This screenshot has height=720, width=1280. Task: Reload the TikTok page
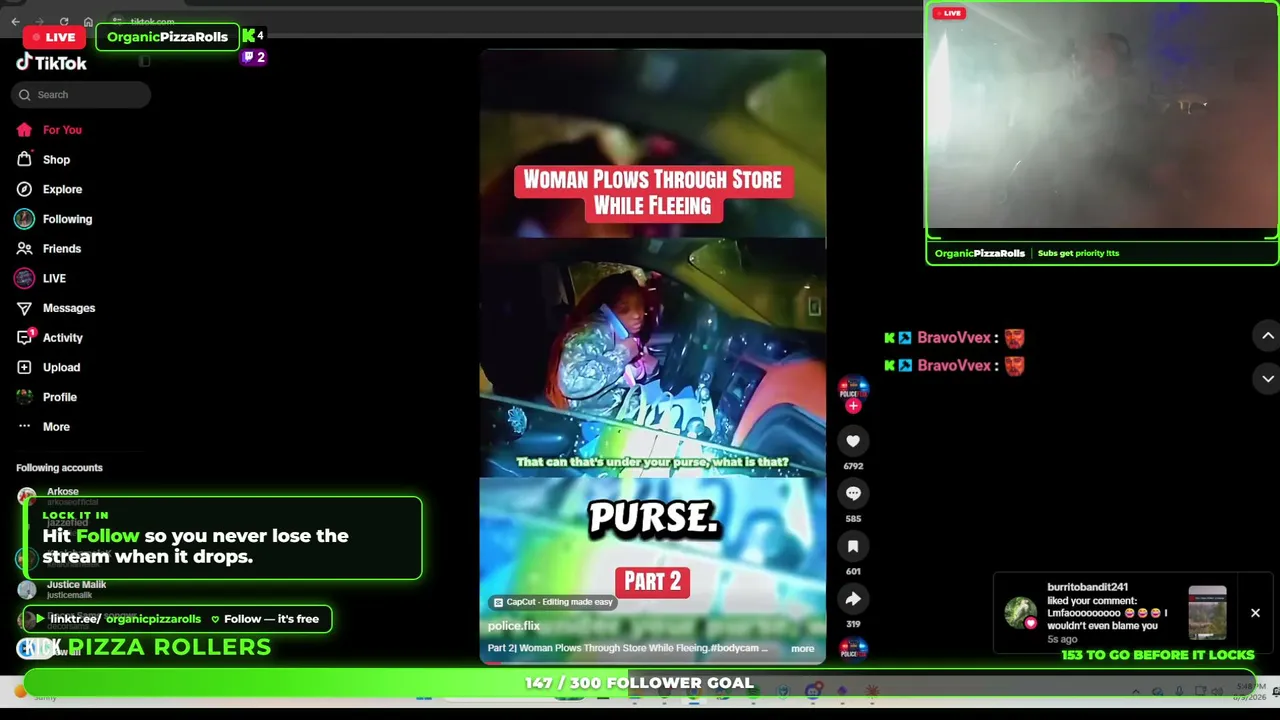click(64, 21)
